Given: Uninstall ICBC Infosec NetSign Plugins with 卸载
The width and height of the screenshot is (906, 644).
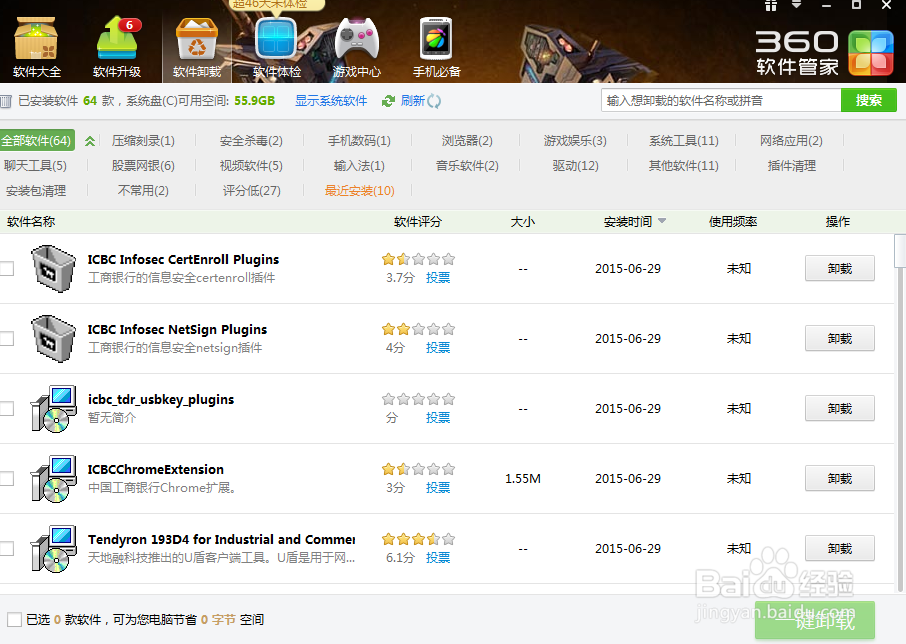Looking at the screenshot, I should 840,338.
